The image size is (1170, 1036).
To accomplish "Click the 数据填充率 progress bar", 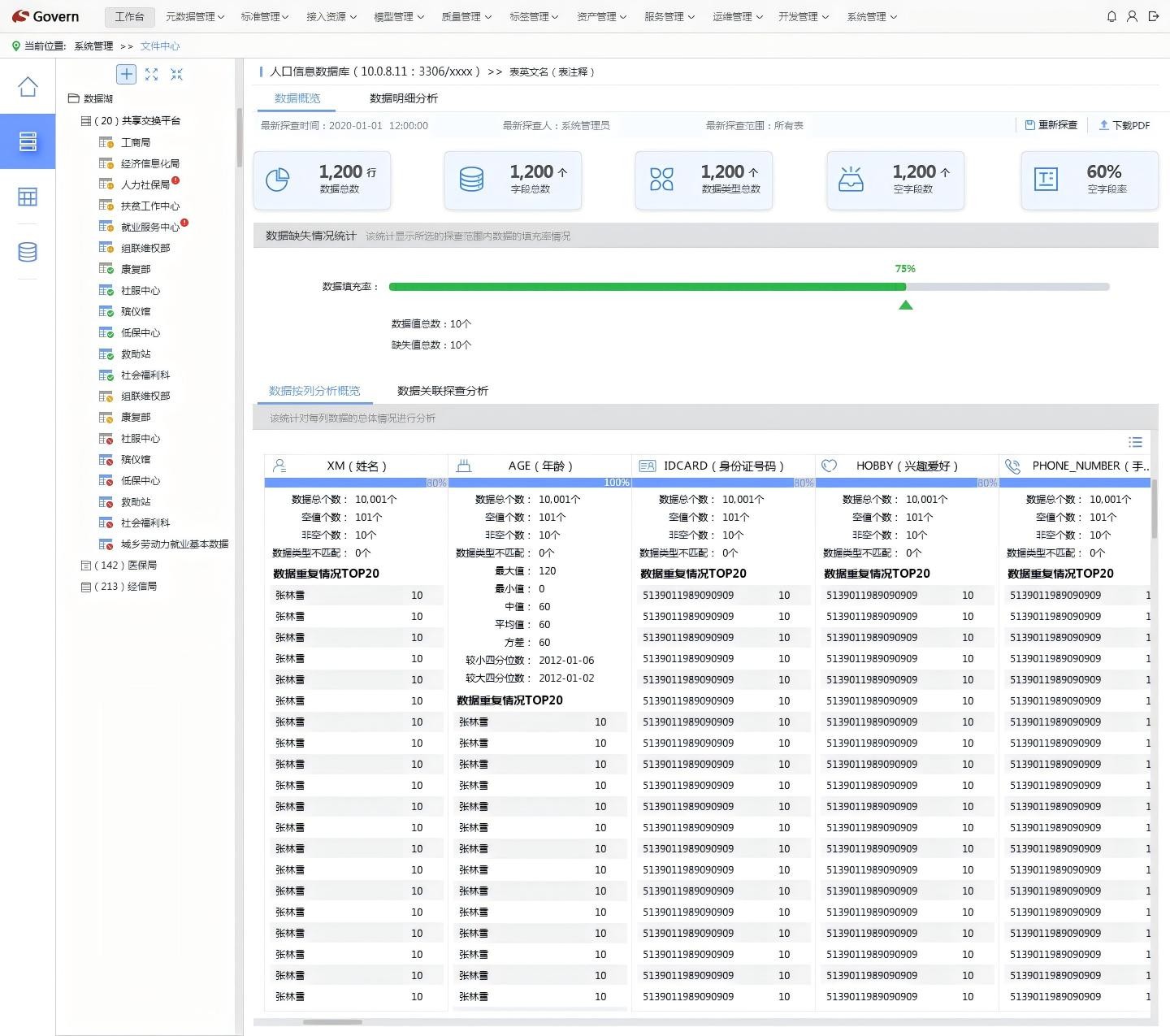I will 748,287.
